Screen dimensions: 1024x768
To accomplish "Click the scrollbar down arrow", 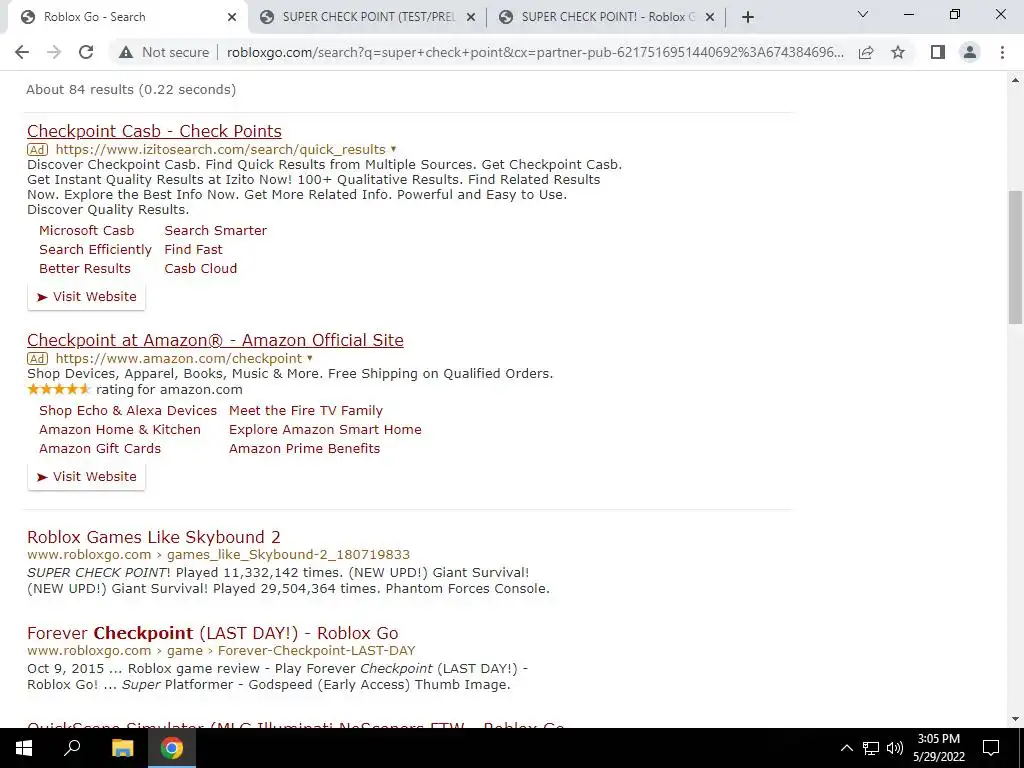I will coord(1015,719).
